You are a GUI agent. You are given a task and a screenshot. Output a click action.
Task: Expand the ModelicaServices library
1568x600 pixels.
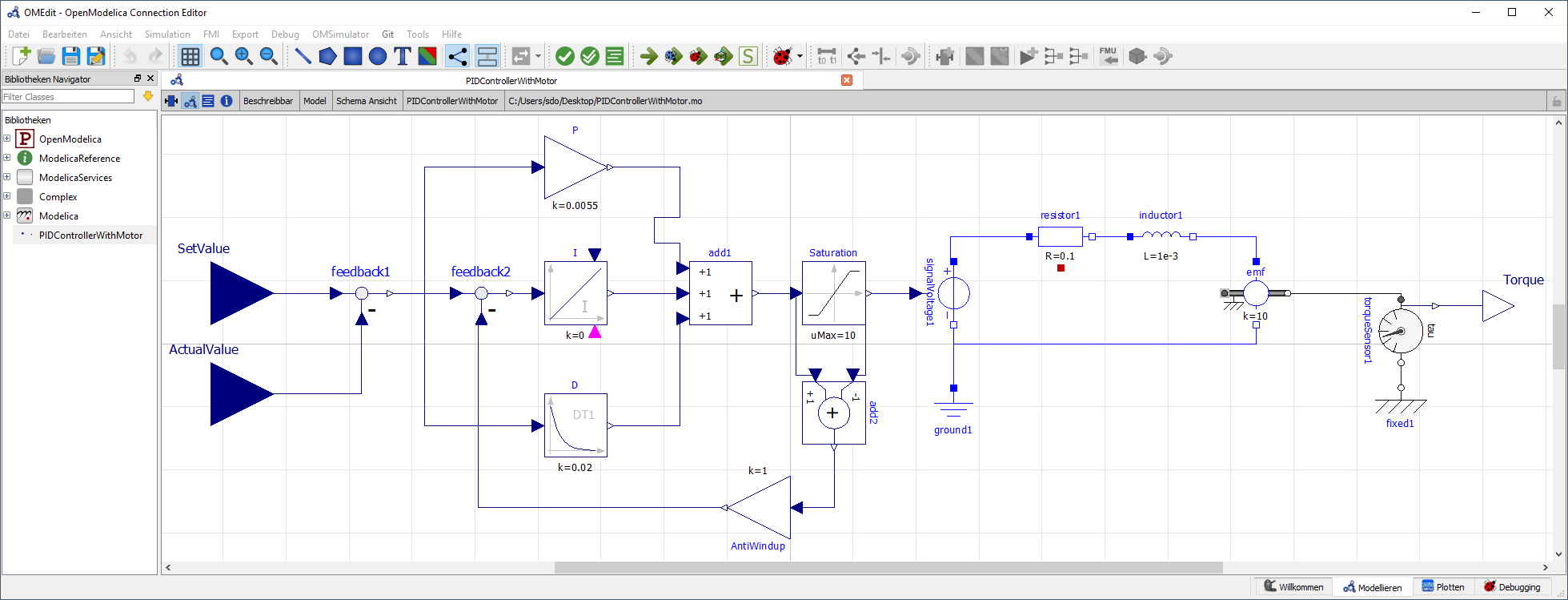(x=7, y=177)
